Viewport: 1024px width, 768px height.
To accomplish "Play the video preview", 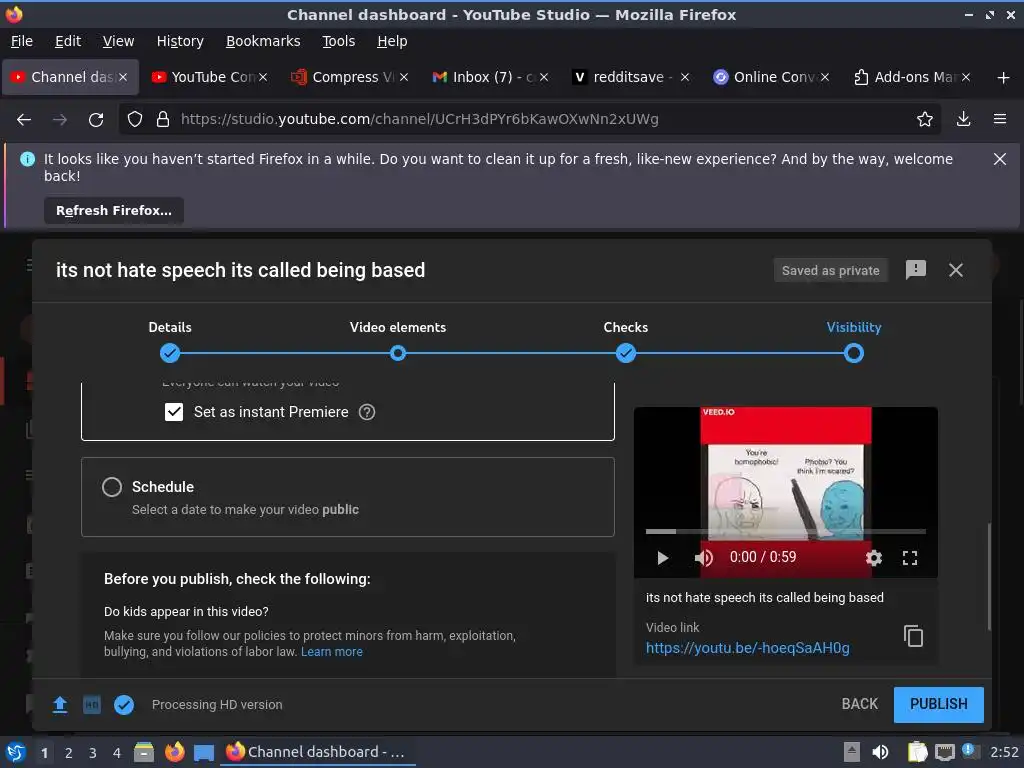I will (x=662, y=558).
